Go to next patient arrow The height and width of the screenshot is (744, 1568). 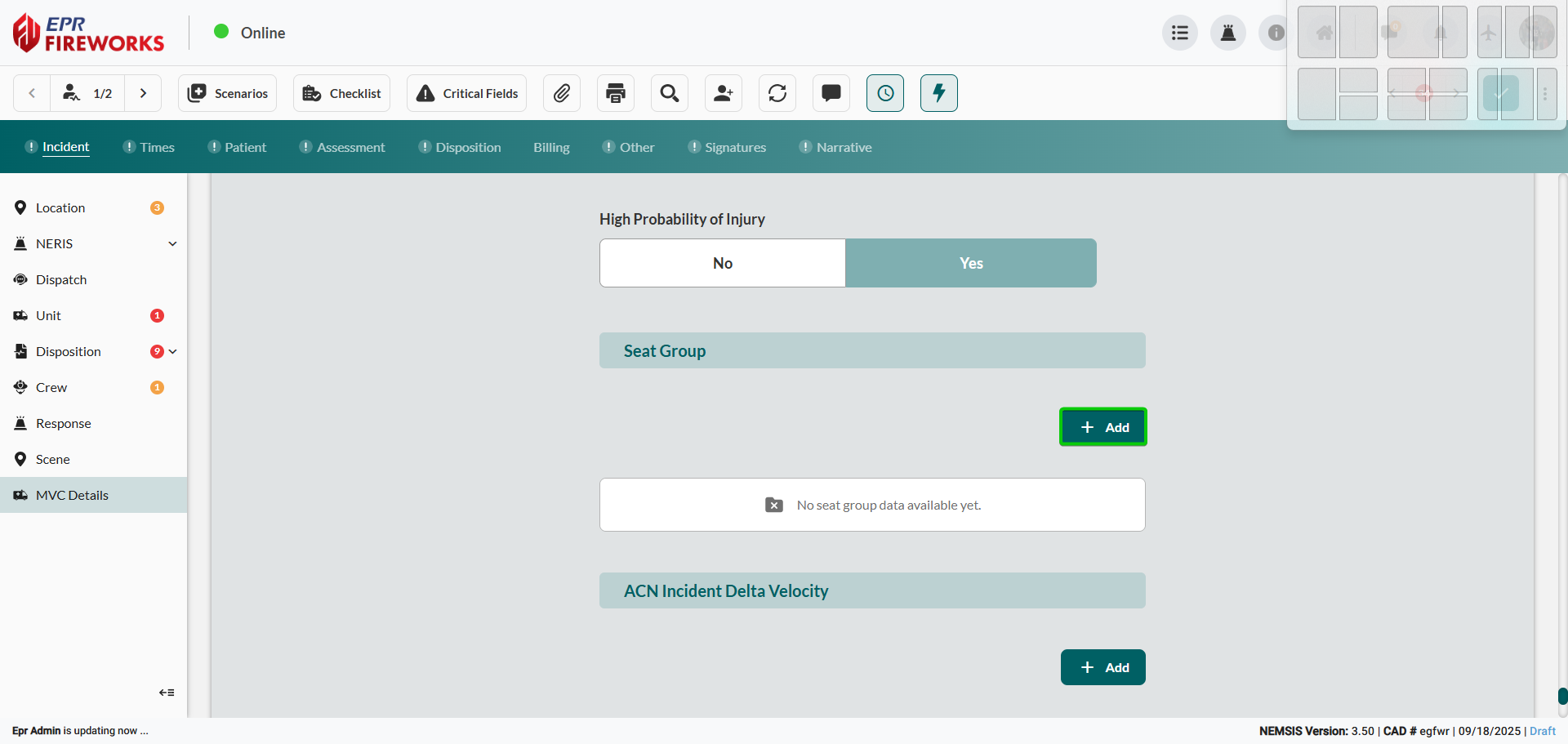click(144, 93)
